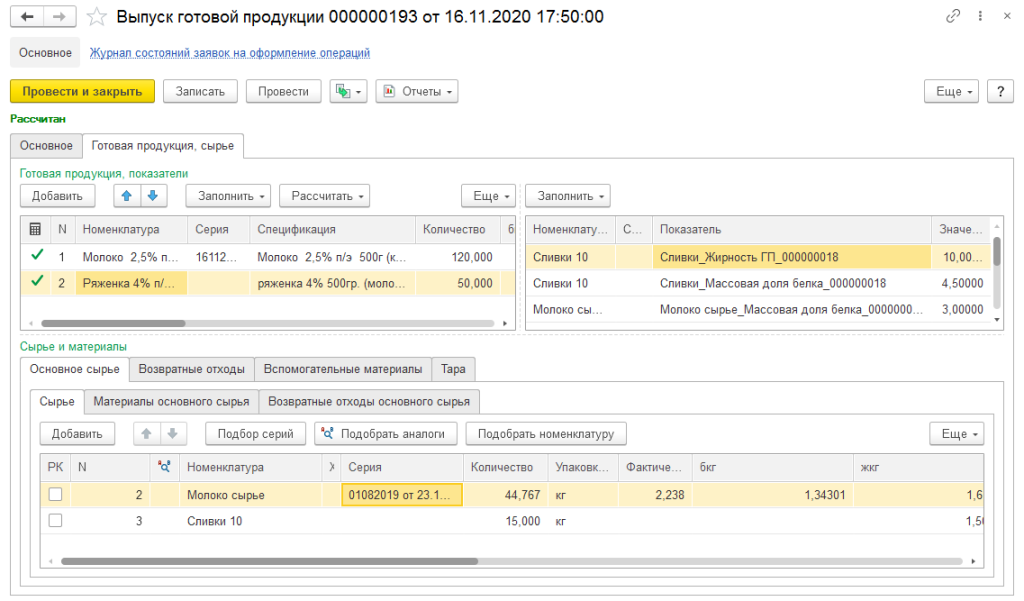This screenshot has width=1024, height=601.
Task: Click Подобрать номенклатуру button
Action: [546, 433]
